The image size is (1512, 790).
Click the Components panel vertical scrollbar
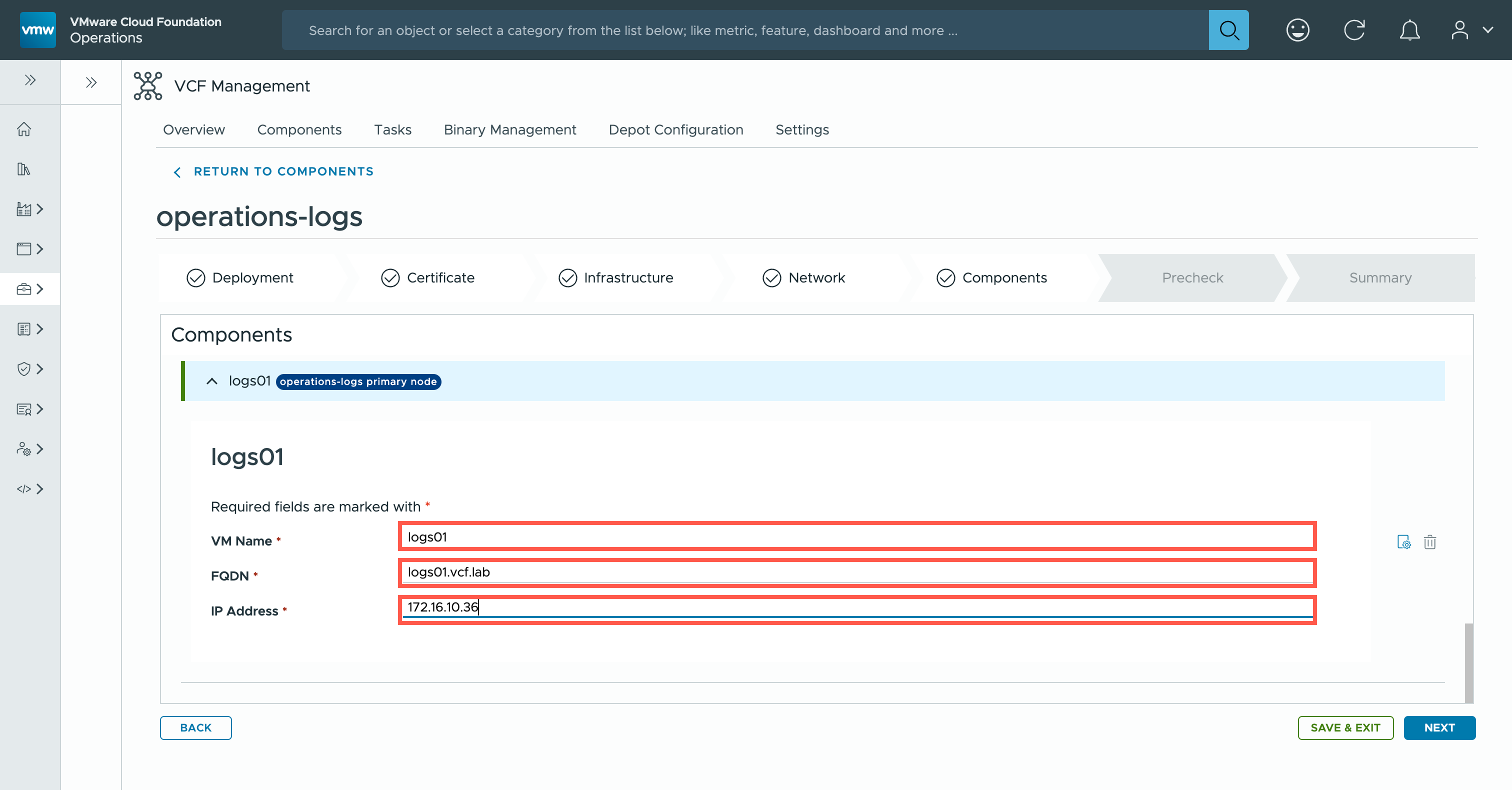coord(1468,662)
